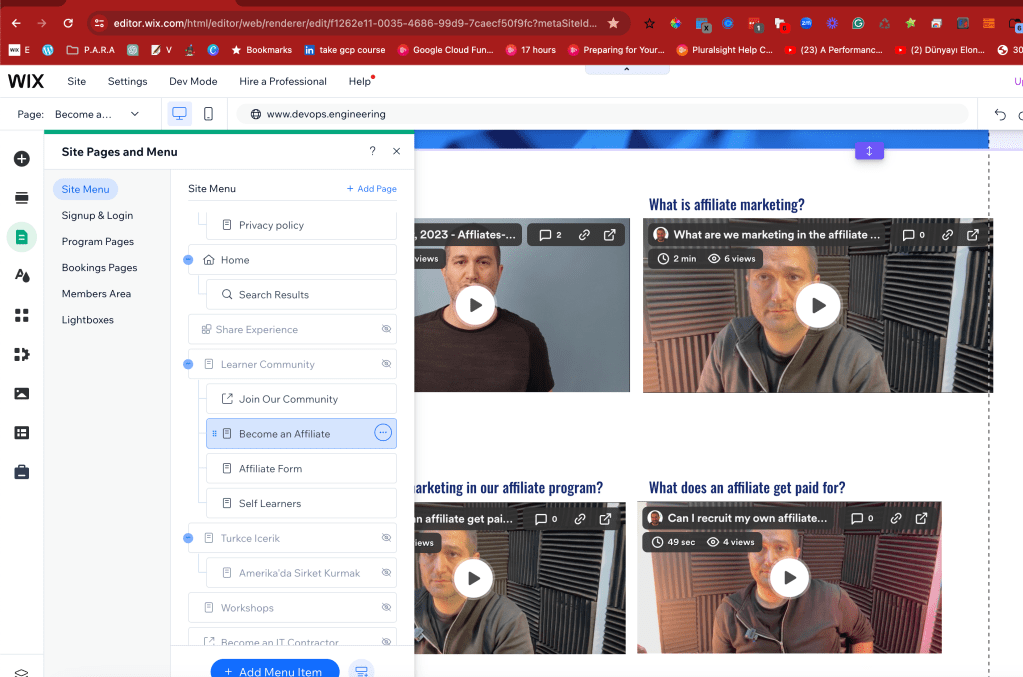Select the Site Menu tab

85,189
